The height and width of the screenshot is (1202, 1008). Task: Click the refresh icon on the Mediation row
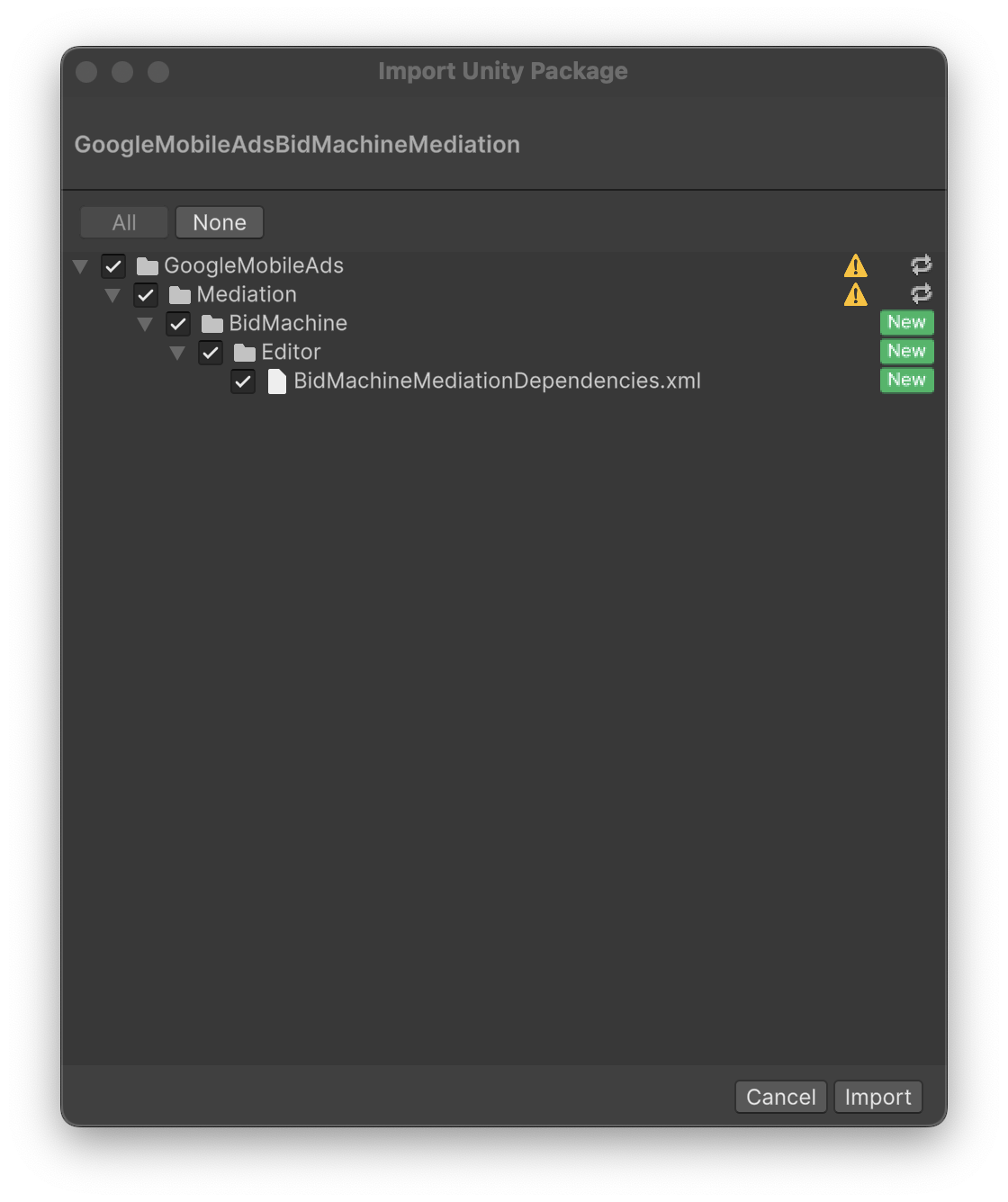pos(921,292)
